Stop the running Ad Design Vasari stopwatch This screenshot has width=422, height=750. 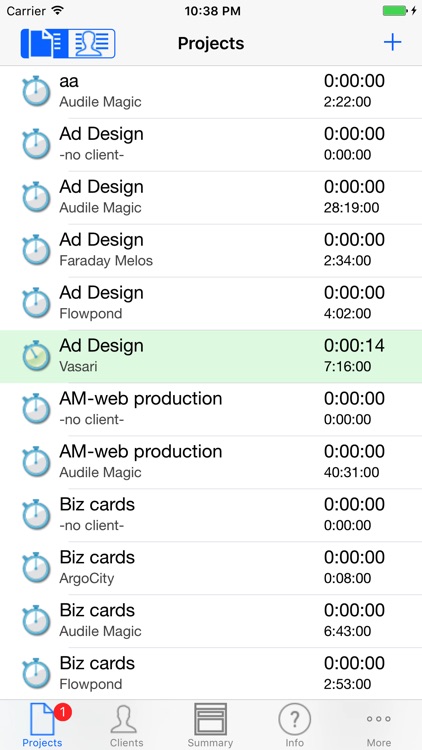(x=36, y=356)
